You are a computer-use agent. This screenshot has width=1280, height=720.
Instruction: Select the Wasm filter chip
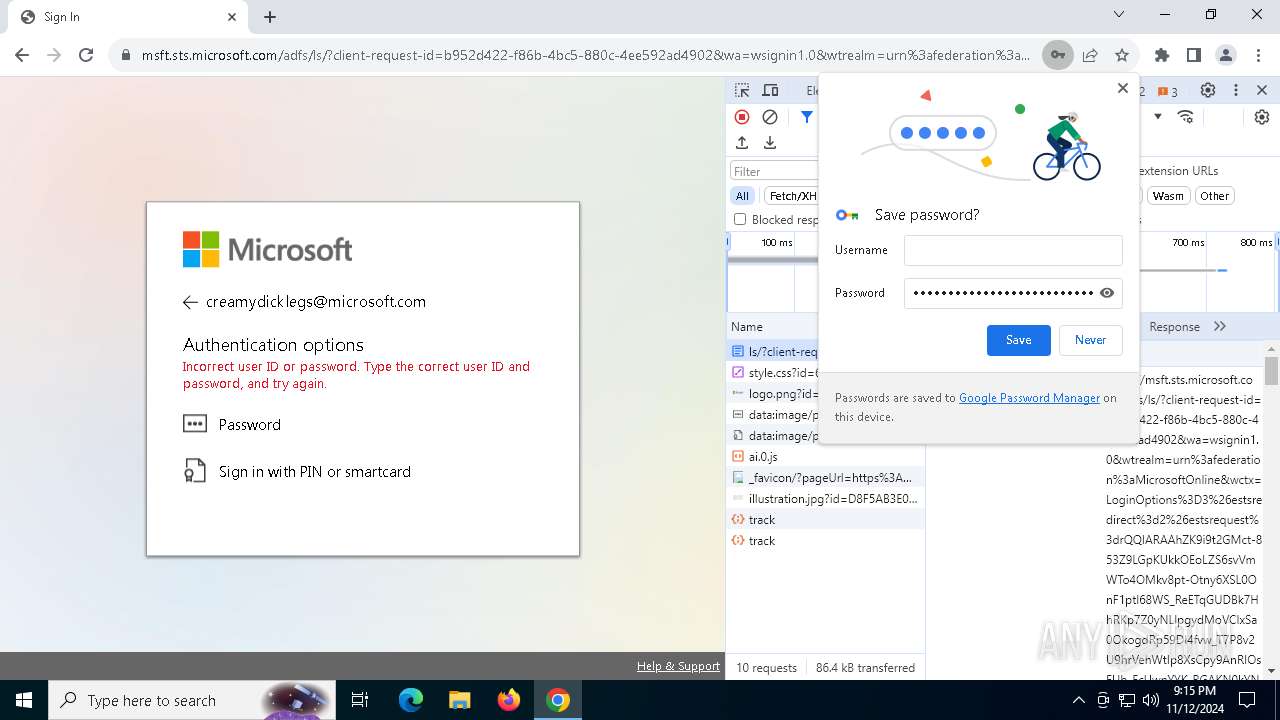click(x=1168, y=196)
